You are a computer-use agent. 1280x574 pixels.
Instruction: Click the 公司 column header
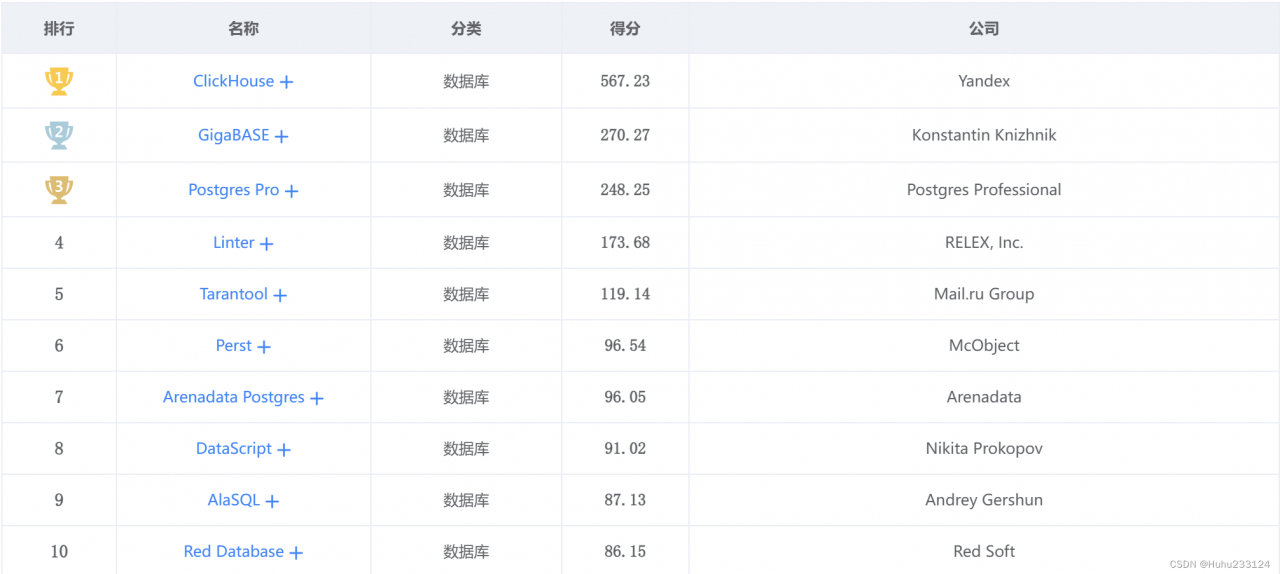[x=984, y=29]
